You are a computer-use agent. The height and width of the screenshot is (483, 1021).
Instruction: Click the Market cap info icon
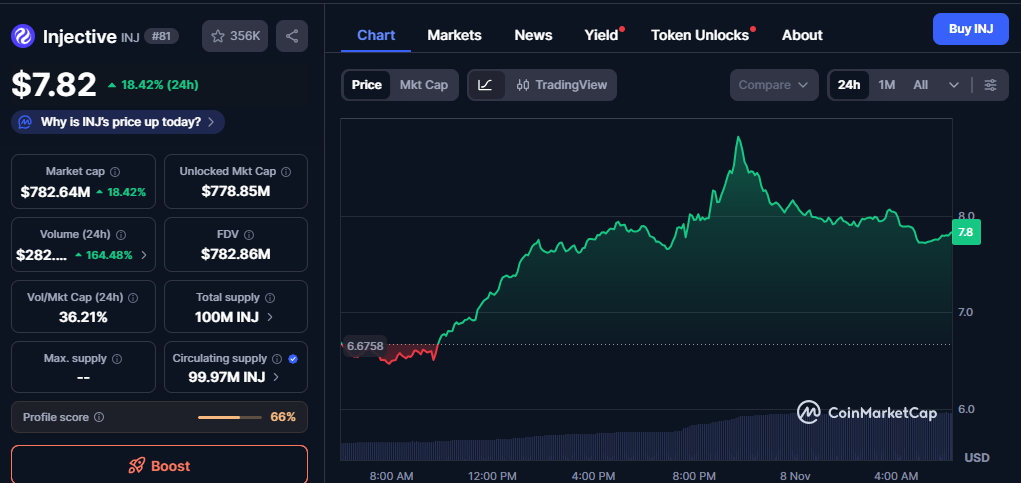tap(115, 172)
